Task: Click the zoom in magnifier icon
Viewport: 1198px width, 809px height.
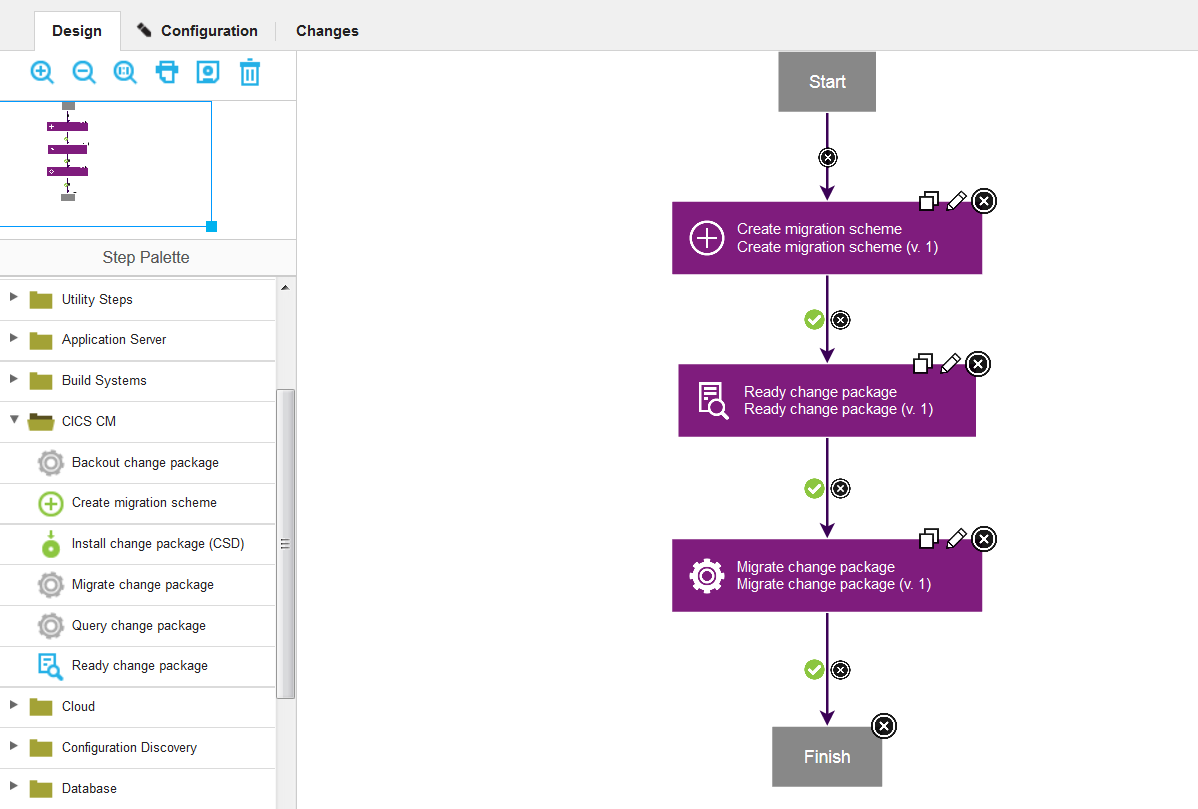Action: pos(42,72)
